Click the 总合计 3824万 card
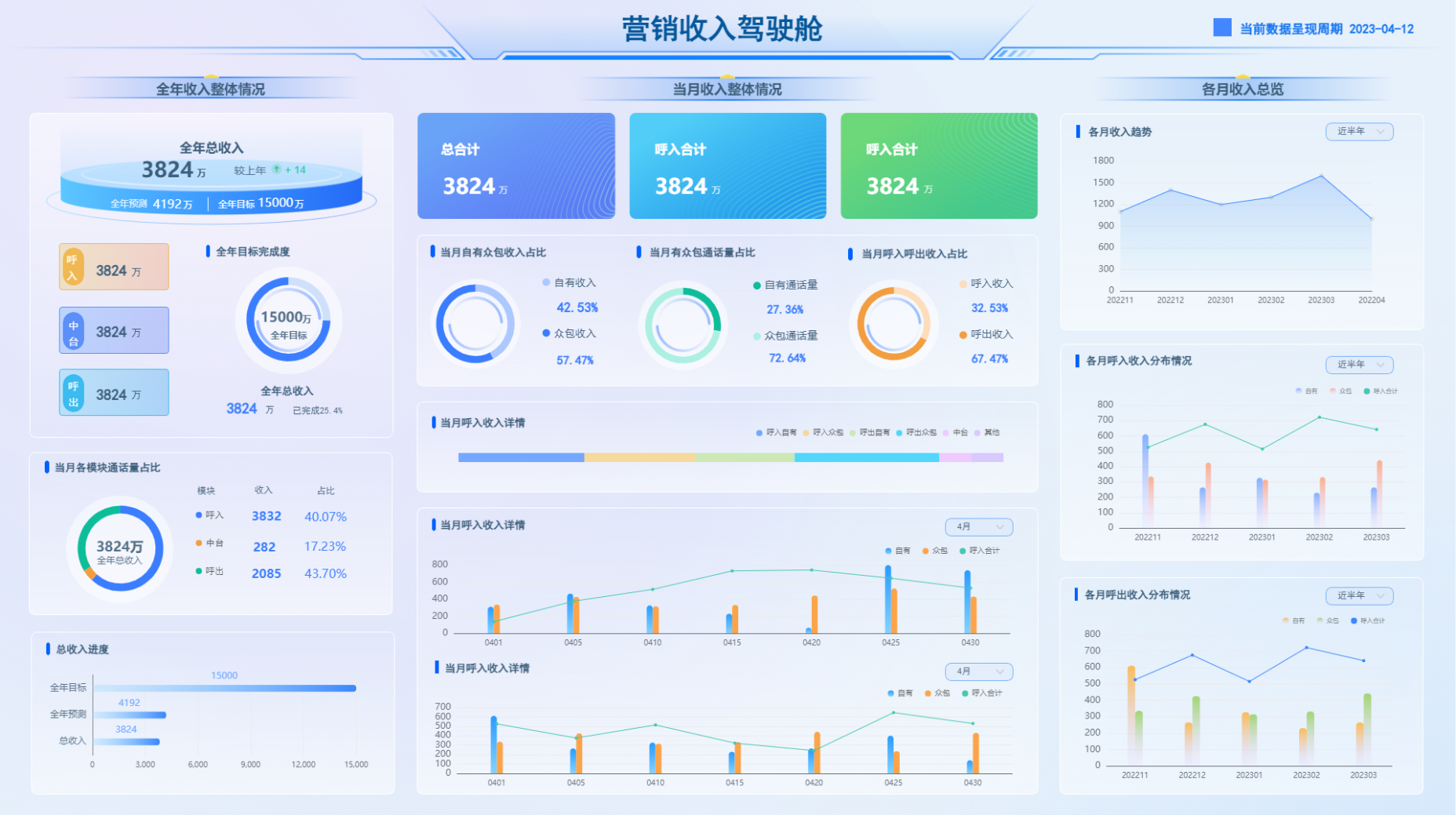 (516, 166)
